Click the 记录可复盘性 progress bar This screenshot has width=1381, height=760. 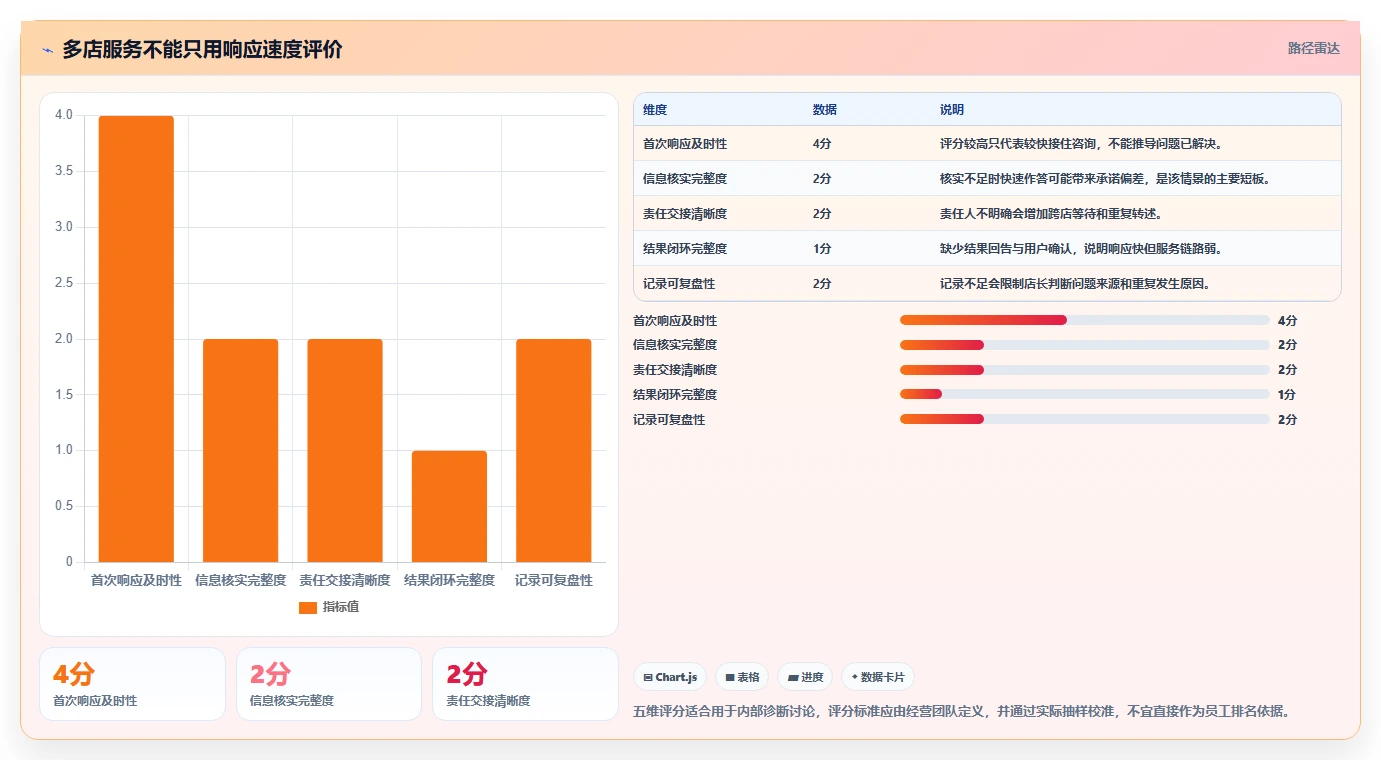1085,419
